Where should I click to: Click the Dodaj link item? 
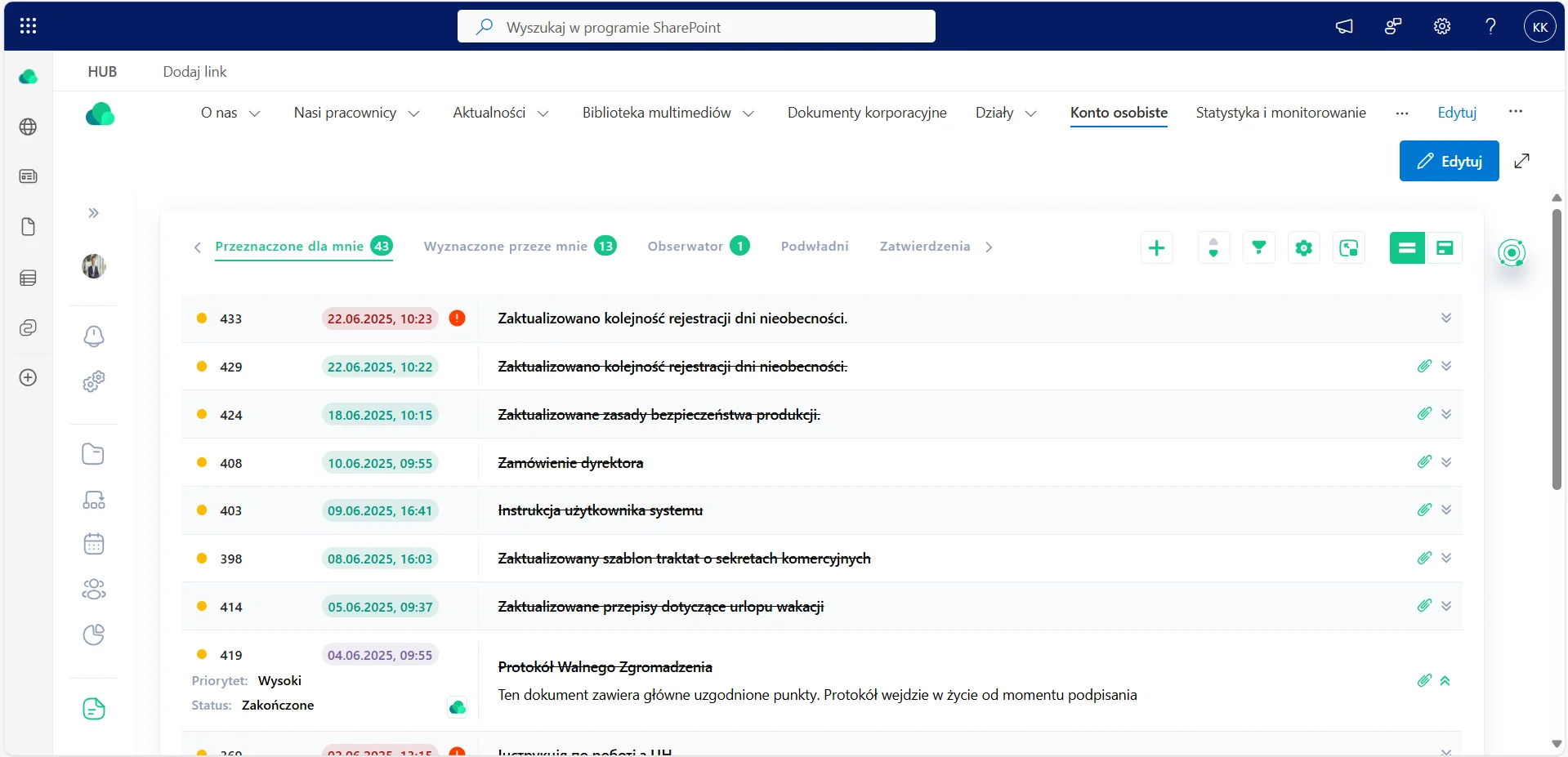(x=194, y=72)
